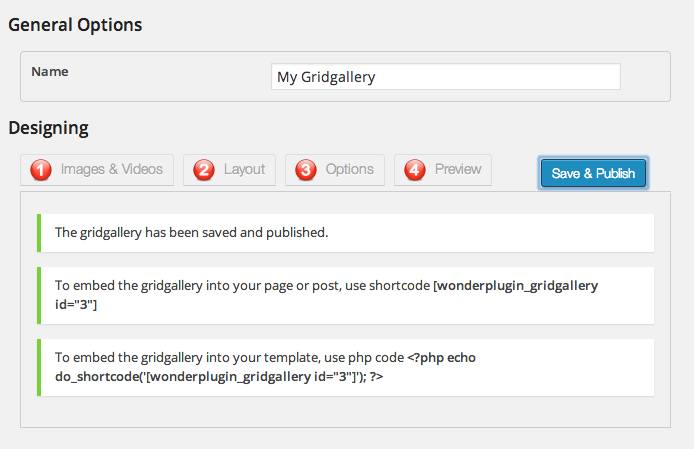
Task: Focus the Name field containing My Gridgallery
Action: [x=445, y=77]
